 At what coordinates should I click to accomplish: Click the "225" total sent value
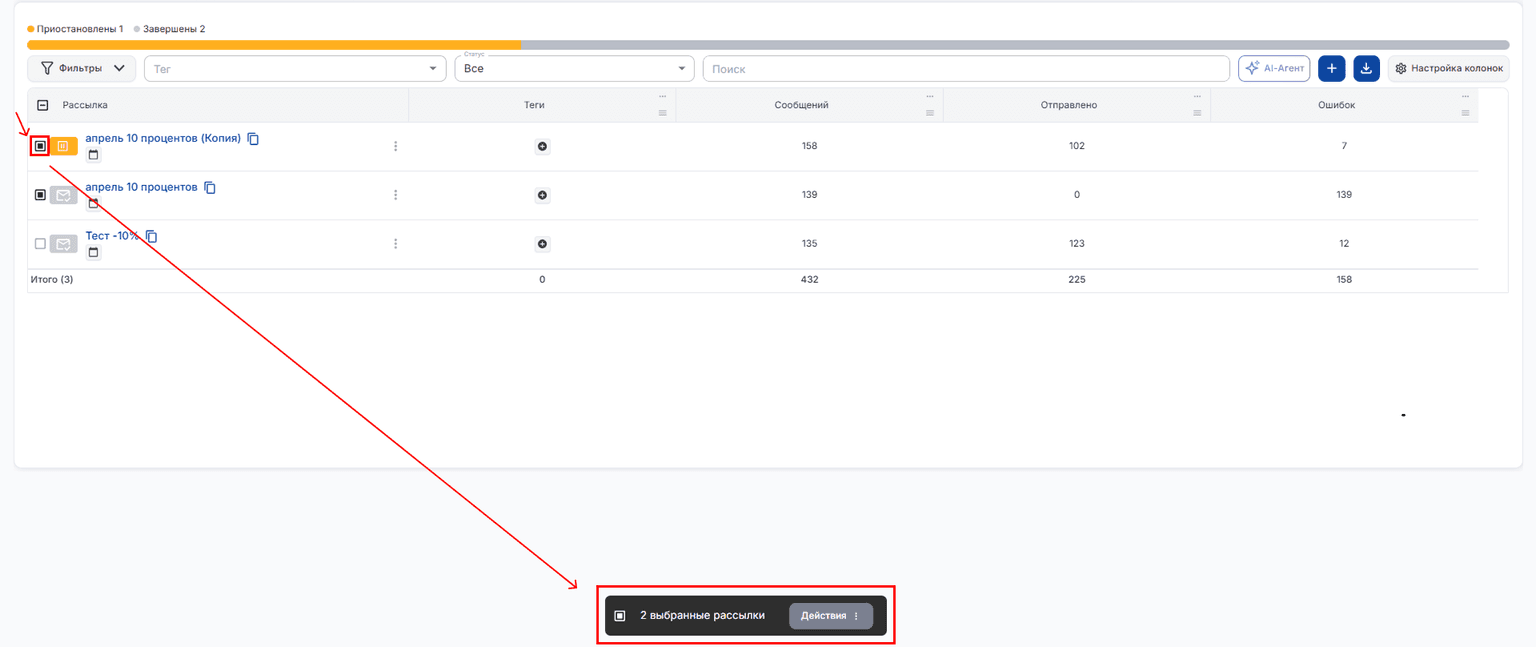coord(1076,280)
